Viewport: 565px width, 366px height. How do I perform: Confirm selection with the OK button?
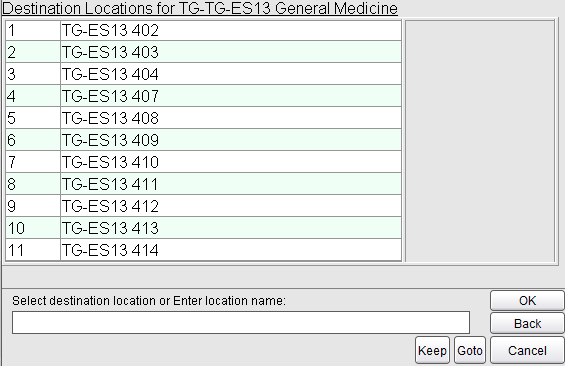point(527,300)
